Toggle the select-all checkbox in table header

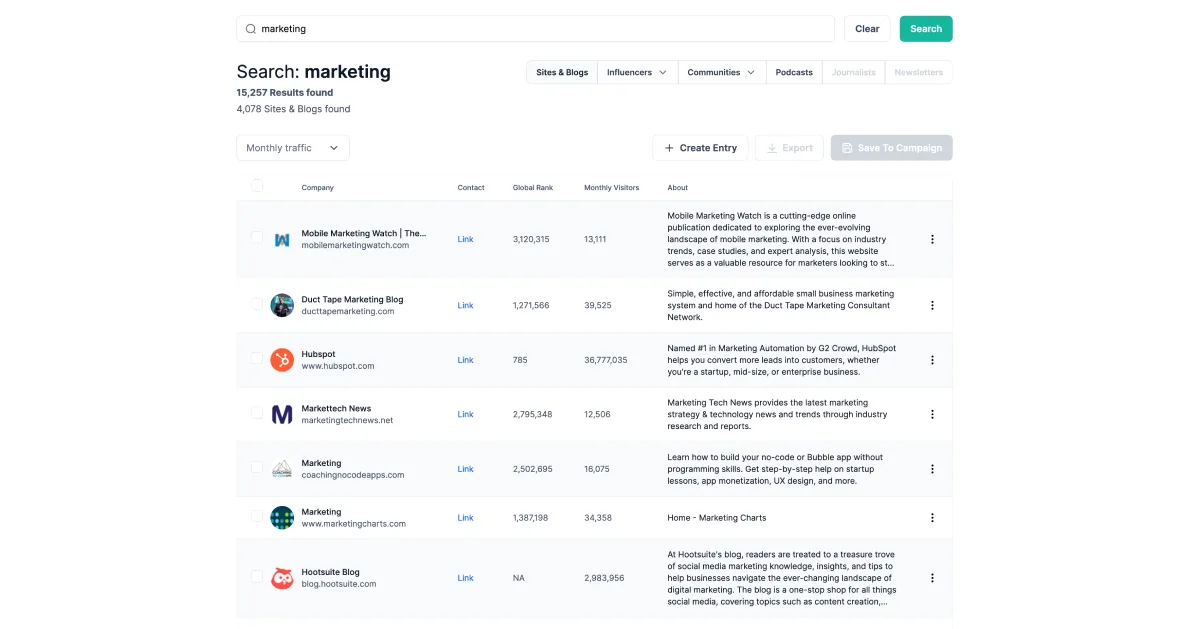pos(257,186)
